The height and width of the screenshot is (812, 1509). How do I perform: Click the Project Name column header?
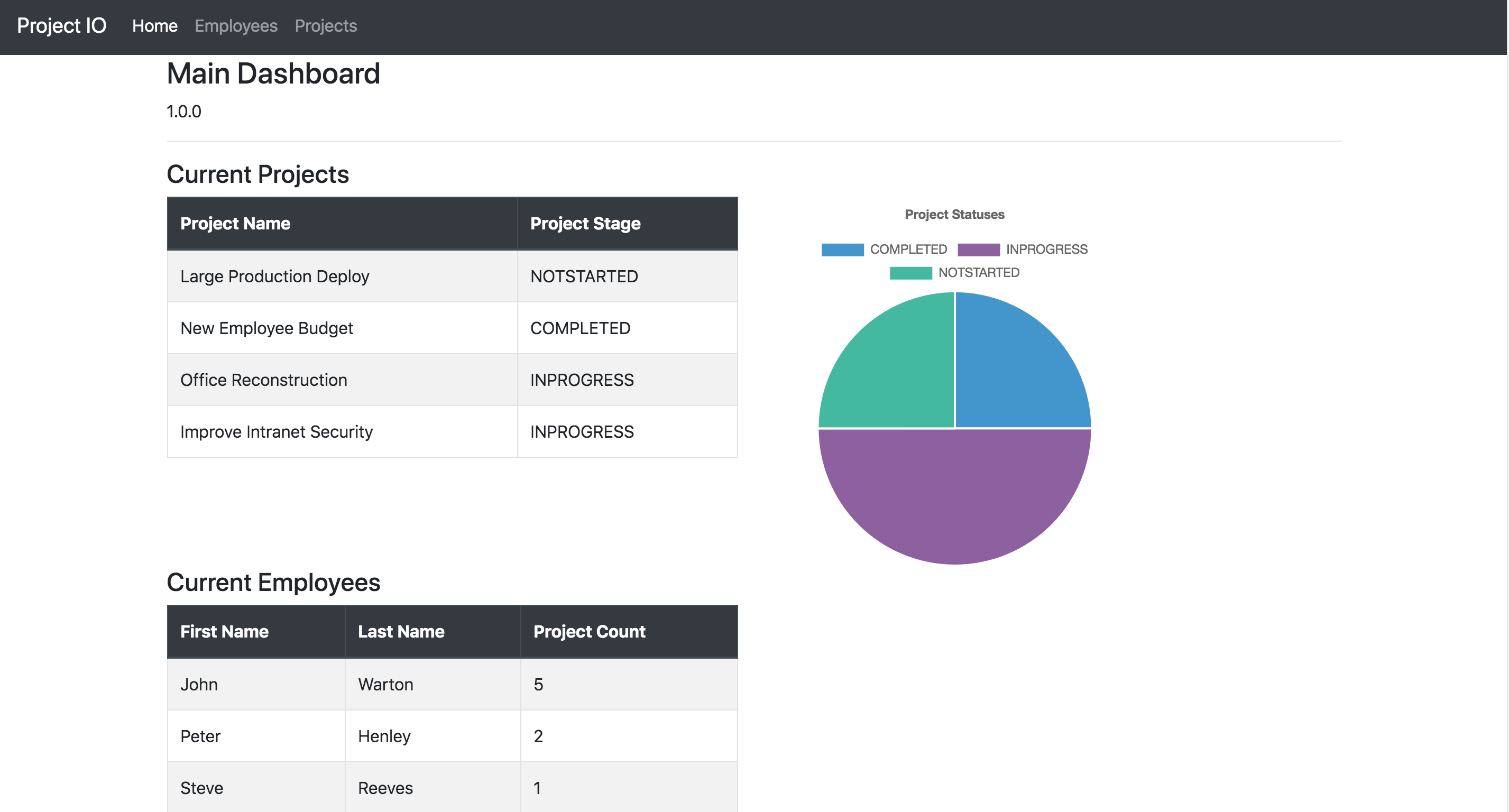(235, 223)
